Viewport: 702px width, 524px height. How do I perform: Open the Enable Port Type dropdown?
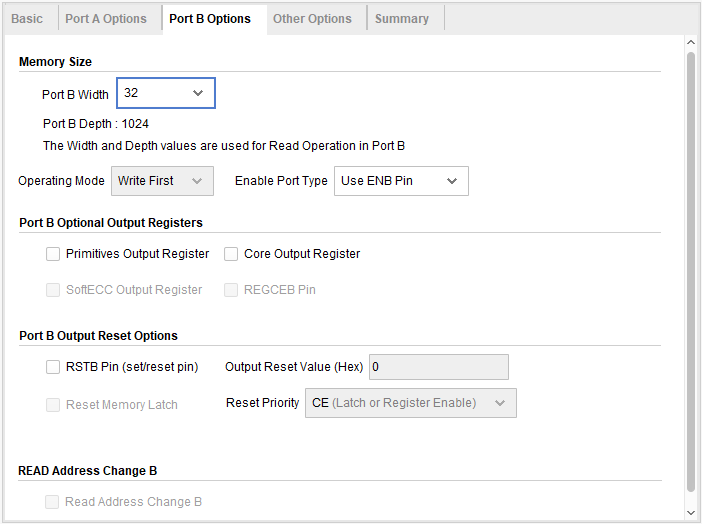400,181
